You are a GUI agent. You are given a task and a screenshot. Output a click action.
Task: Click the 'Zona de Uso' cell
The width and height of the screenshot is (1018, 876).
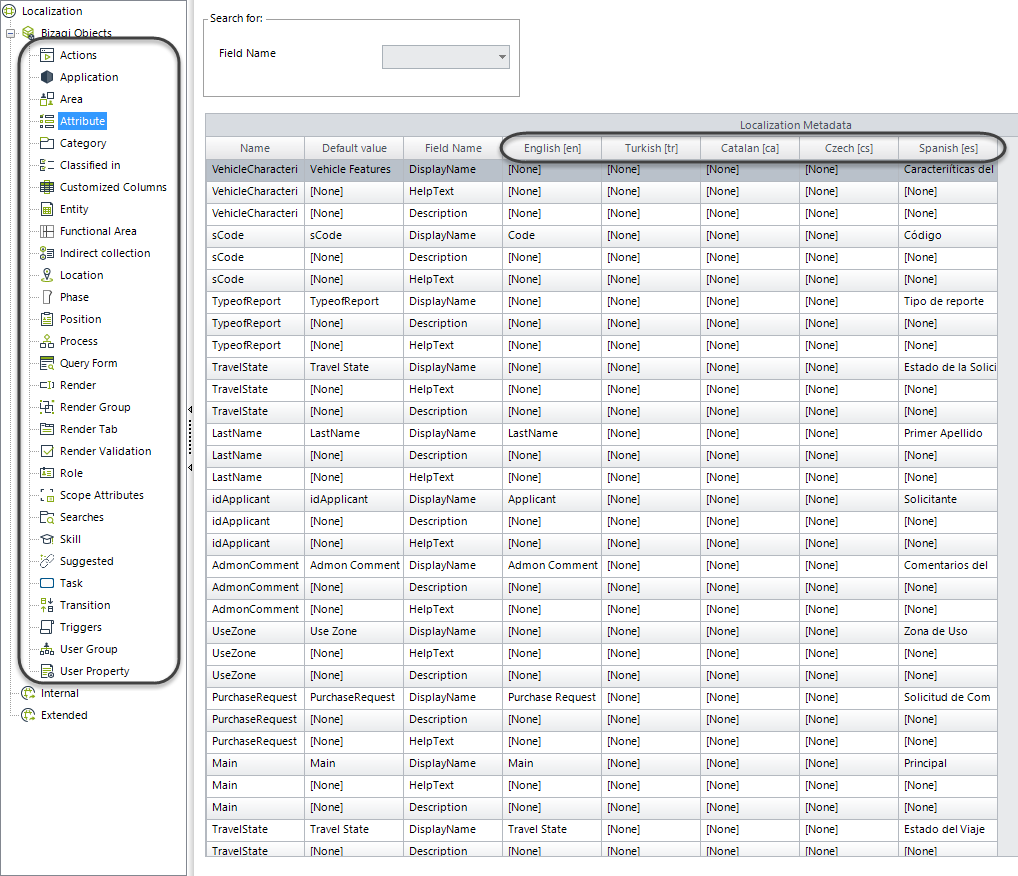(948, 632)
